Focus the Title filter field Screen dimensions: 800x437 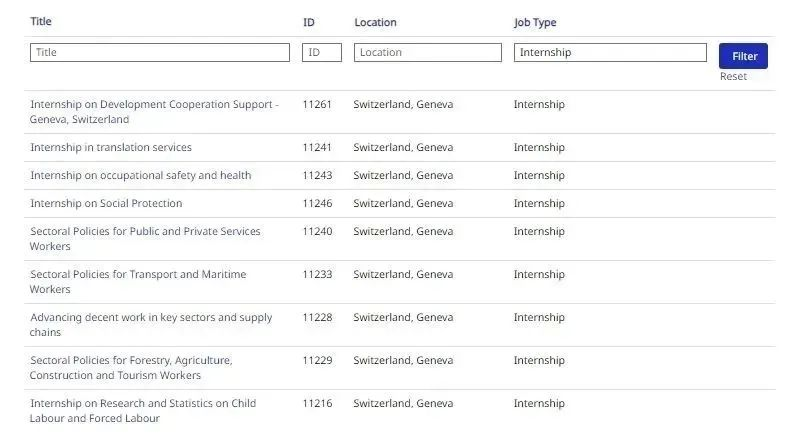coord(160,52)
